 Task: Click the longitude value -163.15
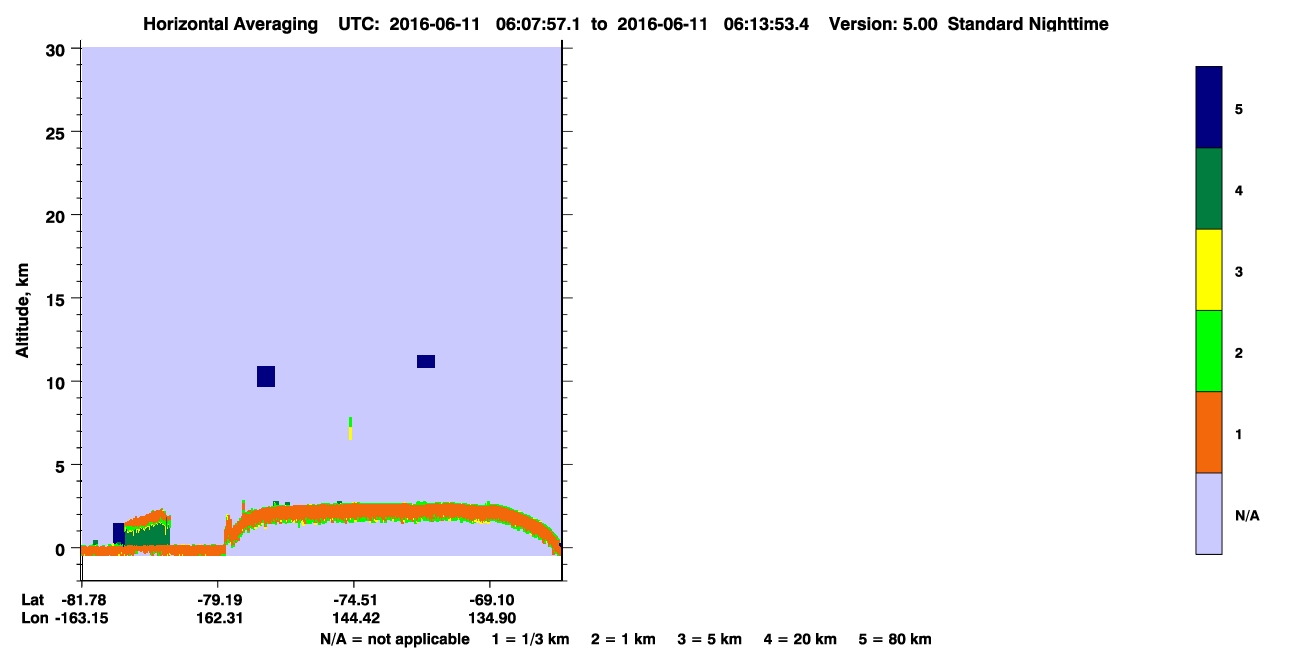point(82,618)
